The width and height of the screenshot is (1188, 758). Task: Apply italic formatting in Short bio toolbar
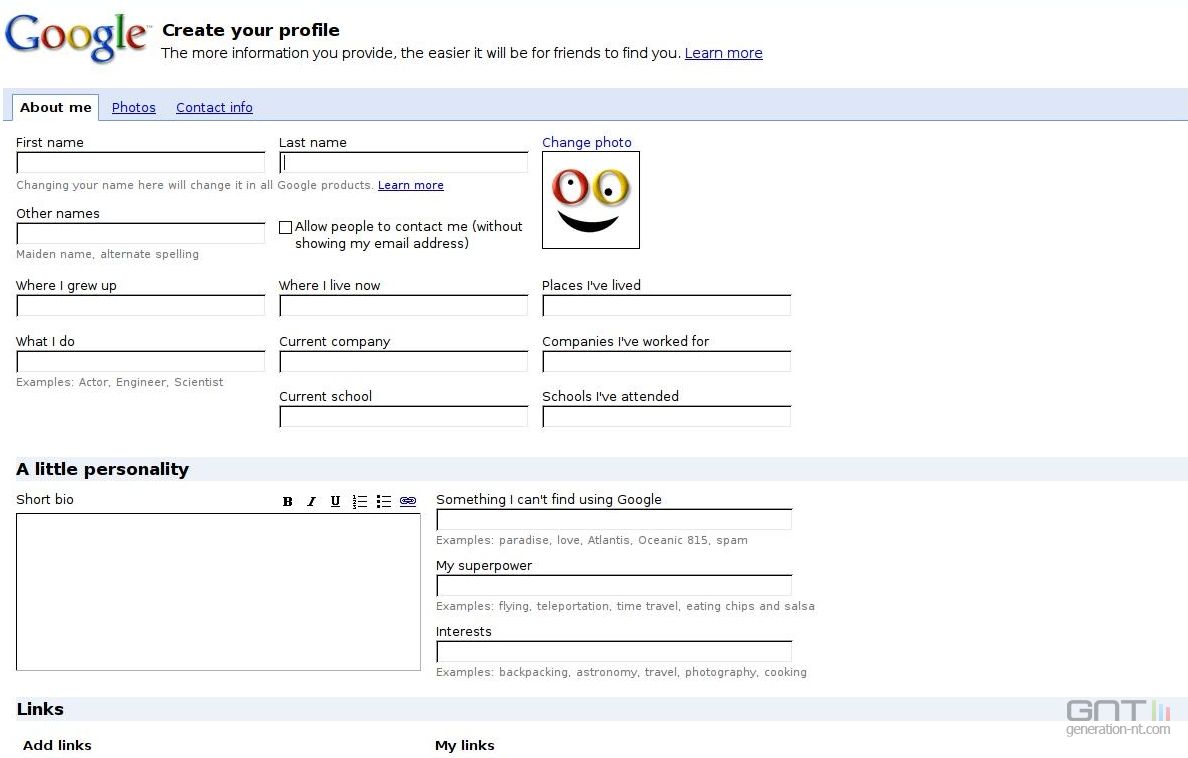tap(311, 502)
